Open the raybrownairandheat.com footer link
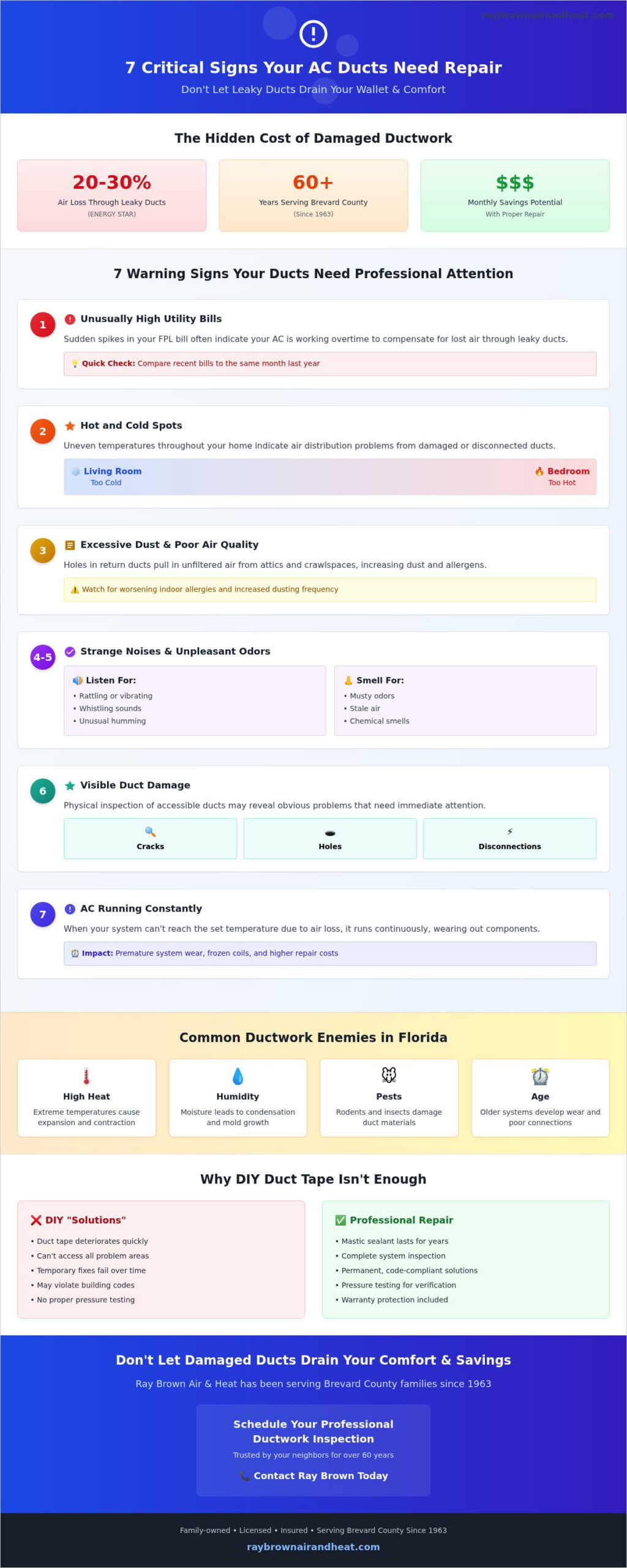627x1568 pixels. coord(313,1547)
